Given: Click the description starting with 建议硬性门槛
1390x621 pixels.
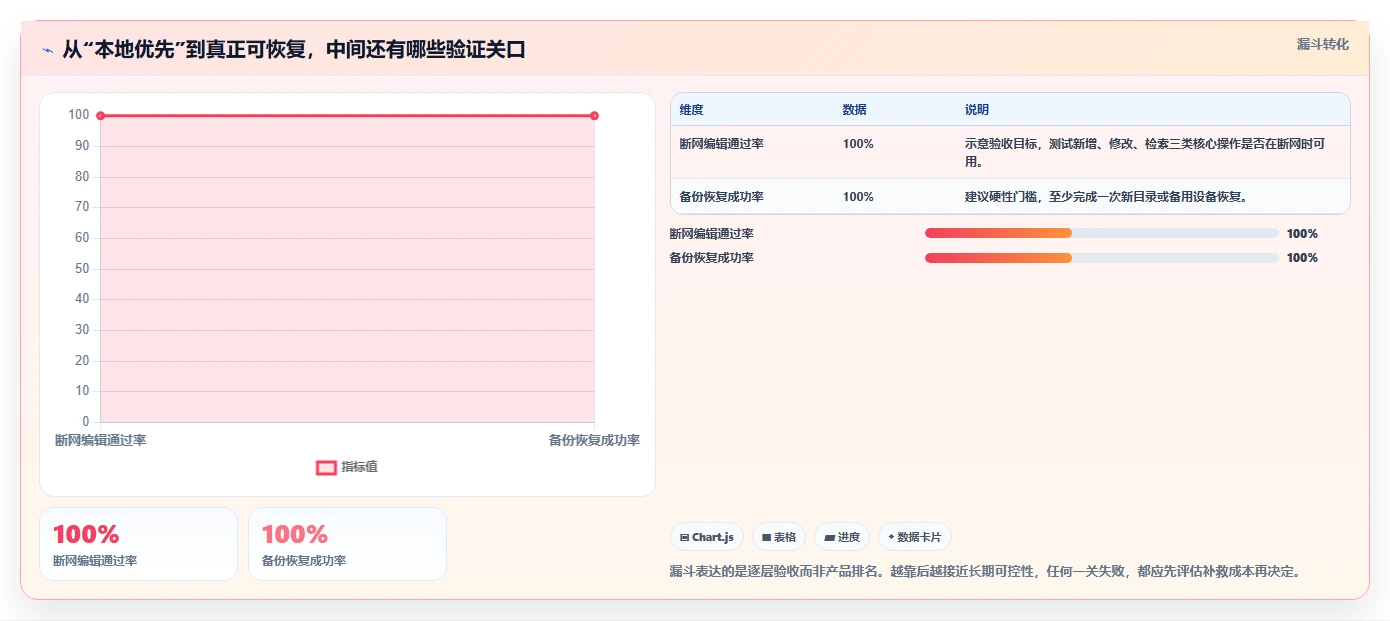Looking at the screenshot, I should click(1106, 197).
